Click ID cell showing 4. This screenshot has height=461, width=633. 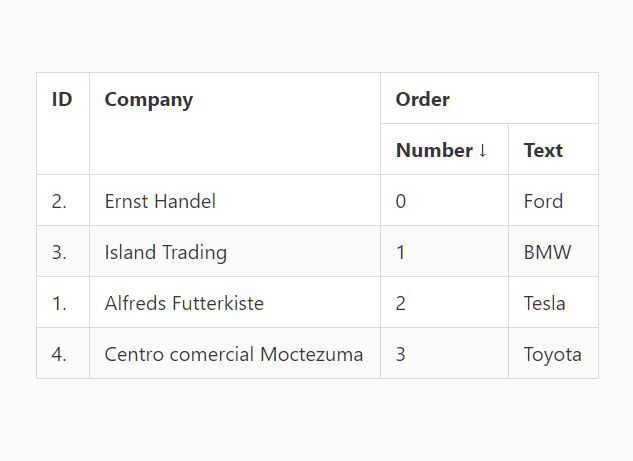tap(59, 354)
